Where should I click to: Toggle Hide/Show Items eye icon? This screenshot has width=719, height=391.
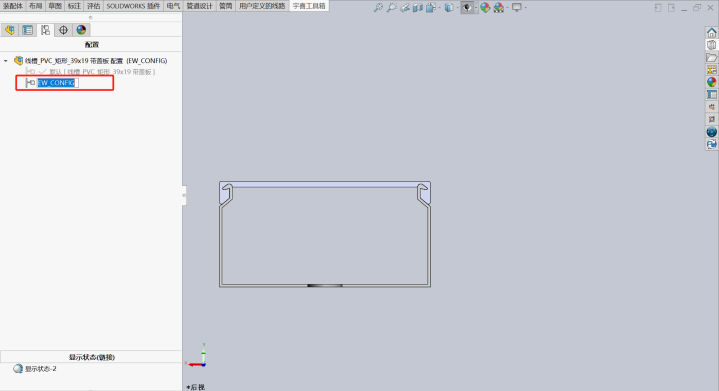[466, 7]
